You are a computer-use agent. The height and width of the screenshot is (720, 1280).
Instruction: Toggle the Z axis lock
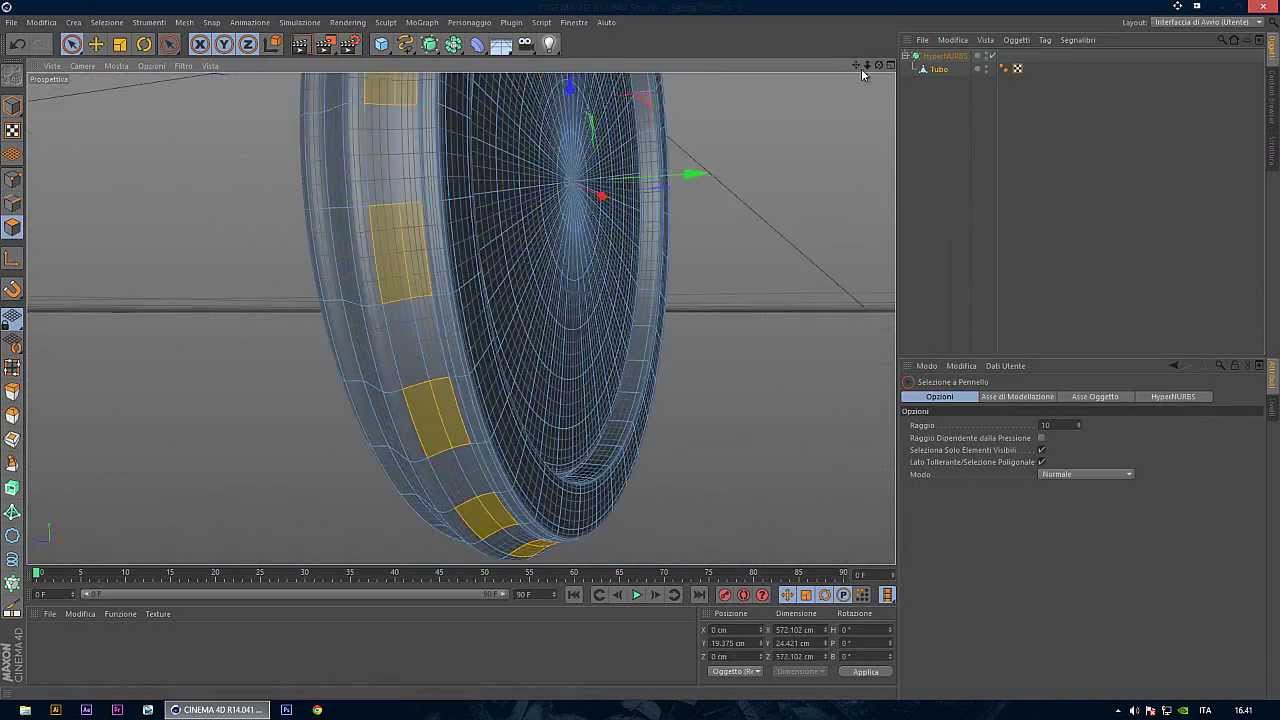[x=248, y=44]
